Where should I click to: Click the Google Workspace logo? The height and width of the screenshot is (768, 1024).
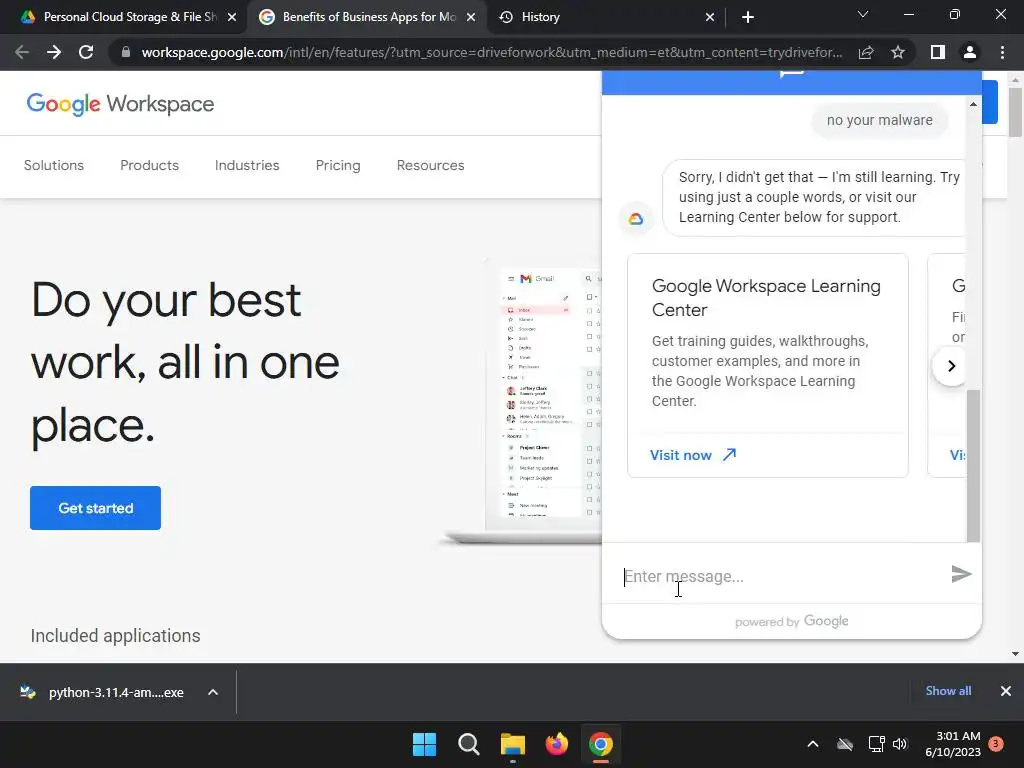(120, 104)
